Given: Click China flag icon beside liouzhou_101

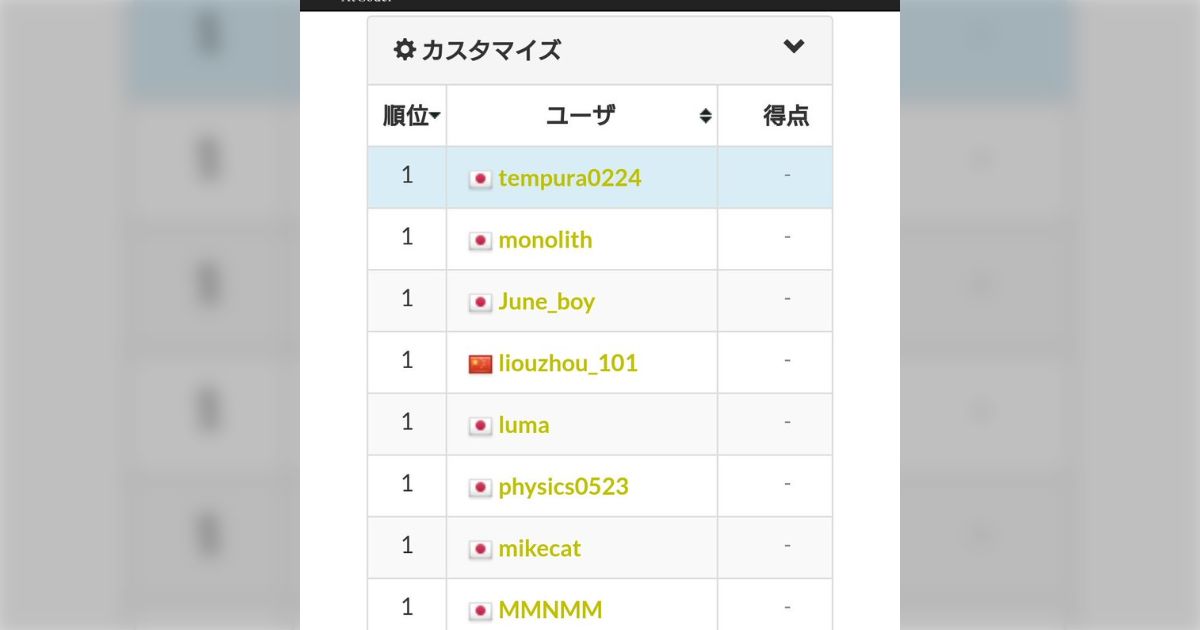Looking at the screenshot, I should 481,364.
